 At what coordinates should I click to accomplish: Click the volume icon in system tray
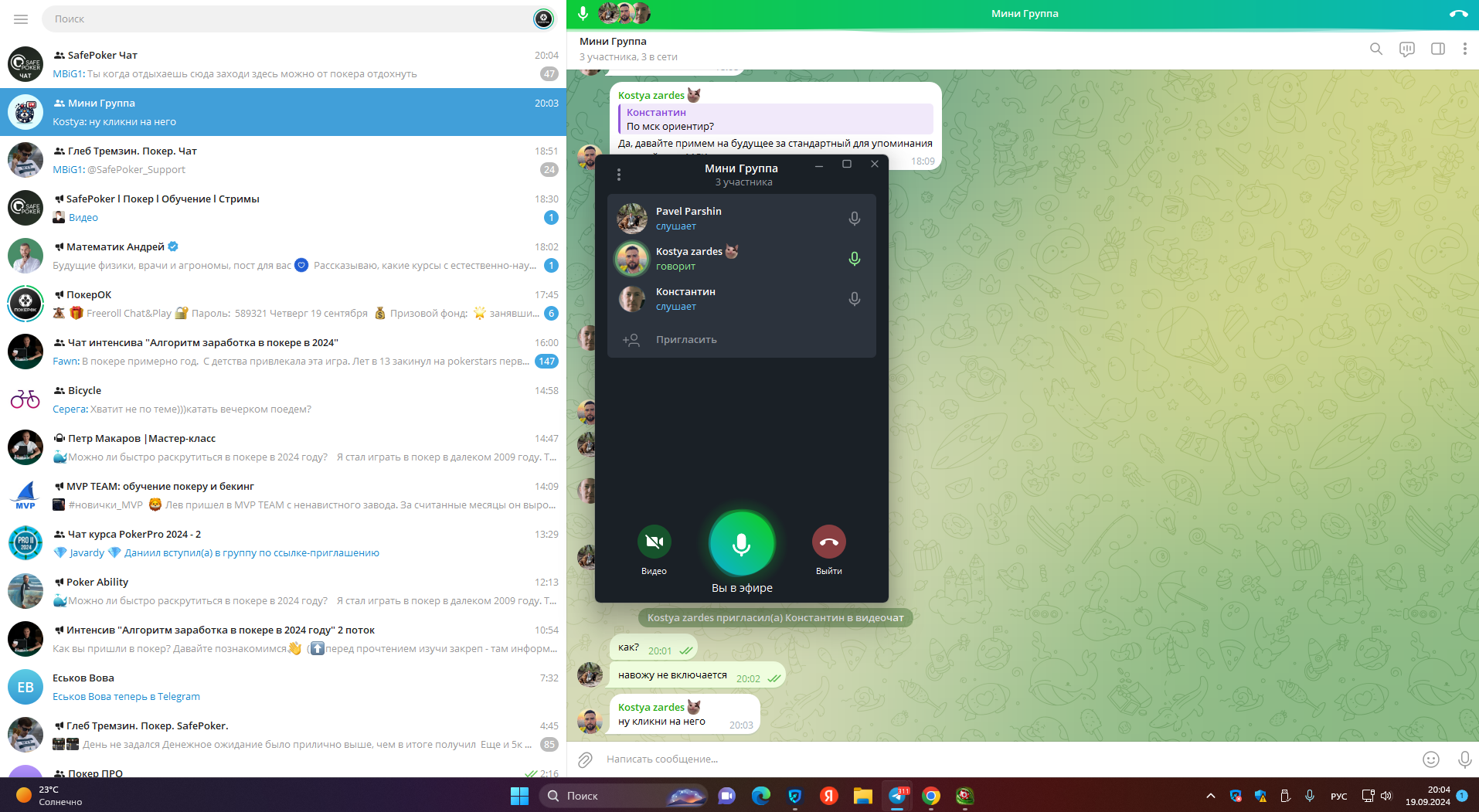tap(1386, 796)
